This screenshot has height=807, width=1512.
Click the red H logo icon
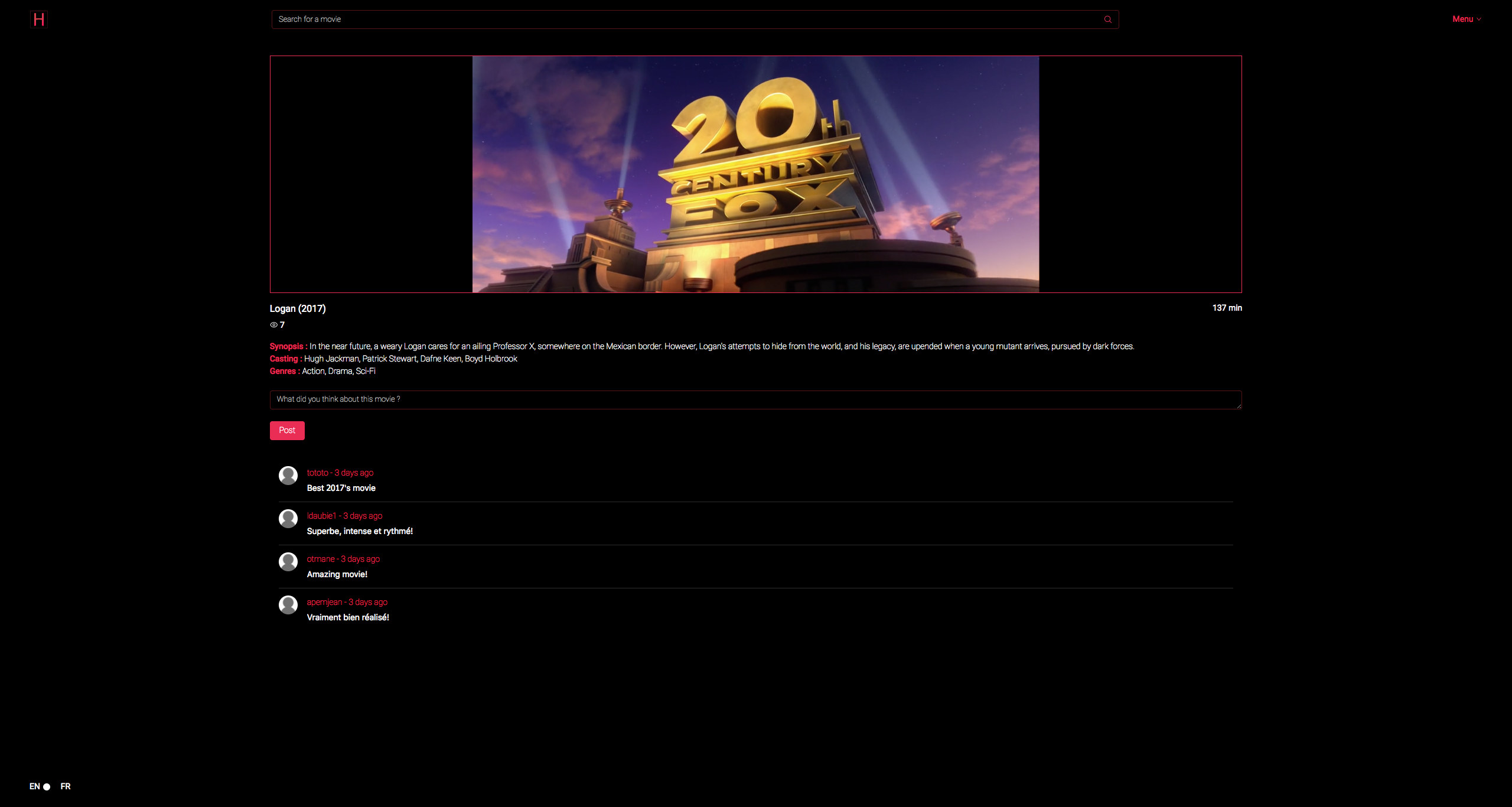pyautogui.click(x=39, y=19)
